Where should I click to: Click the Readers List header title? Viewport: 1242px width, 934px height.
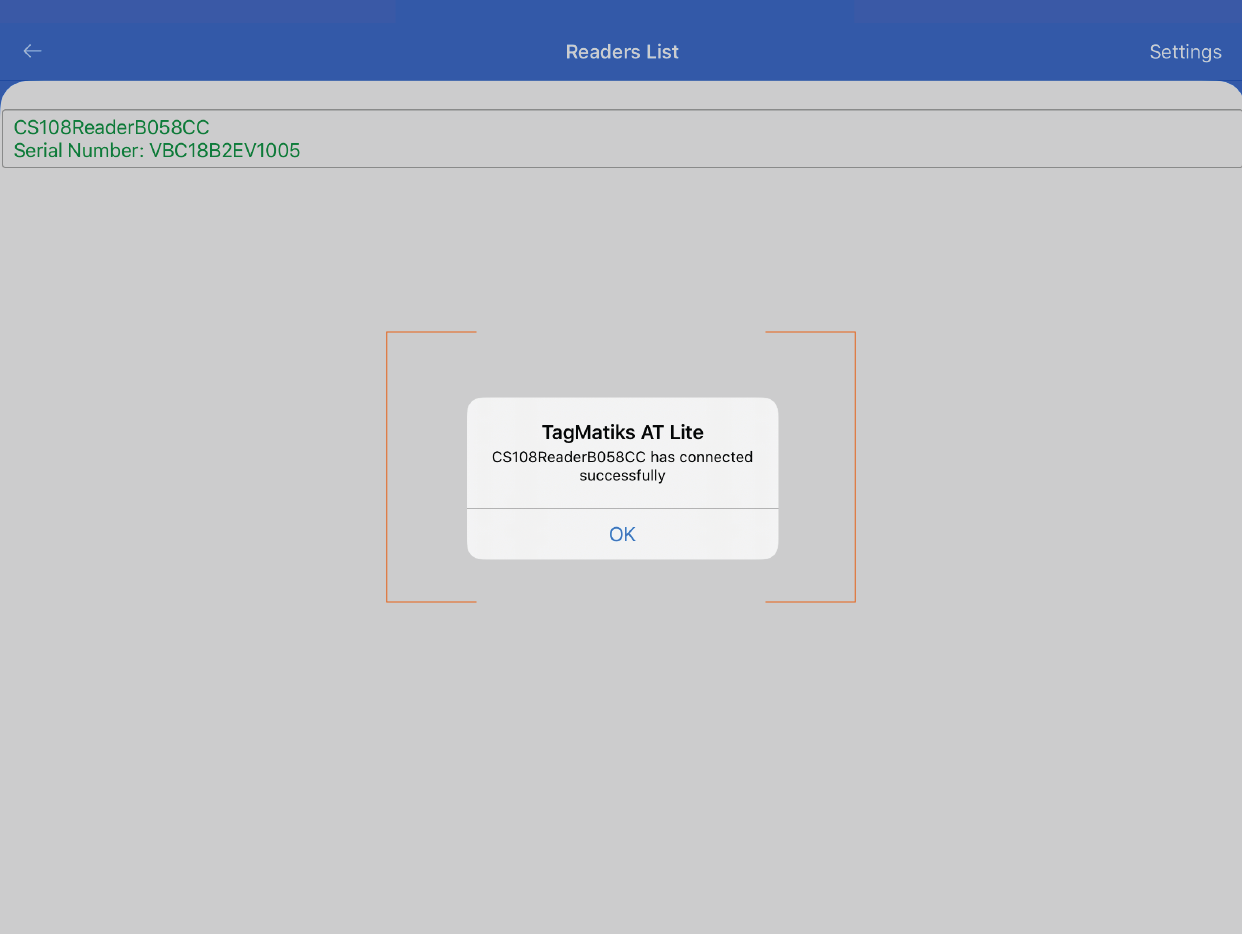(x=622, y=52)
